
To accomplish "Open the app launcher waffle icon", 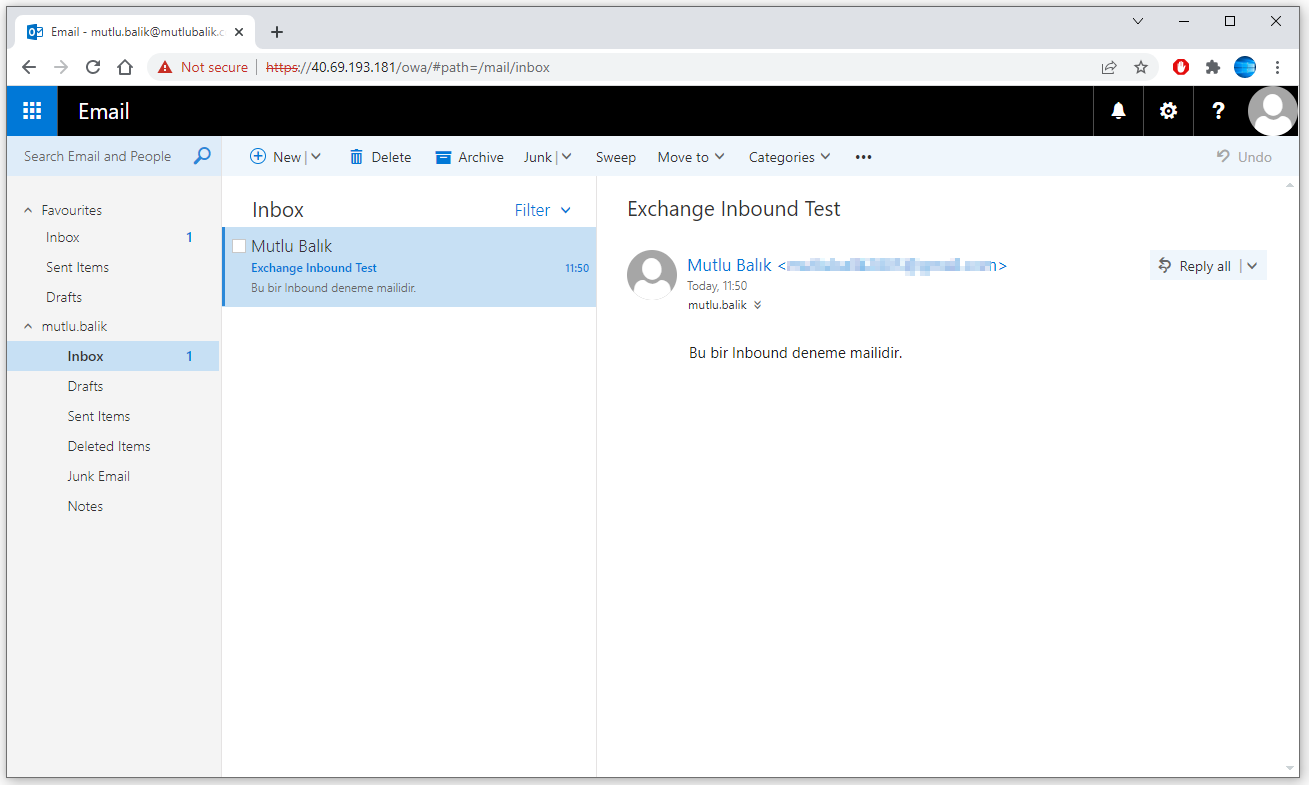I will [32, 111].
